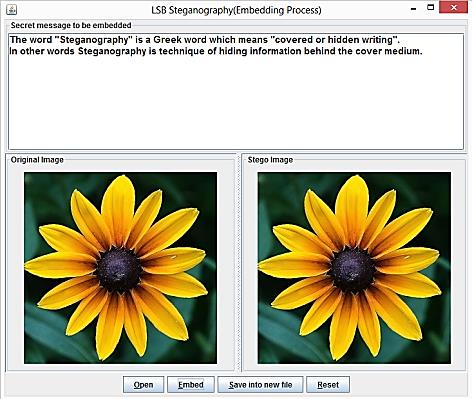Image resolution: width=472 pixels, height=399 pixels.
Task: Click the Java icon in title bar
Action: [x=11, y=10]
